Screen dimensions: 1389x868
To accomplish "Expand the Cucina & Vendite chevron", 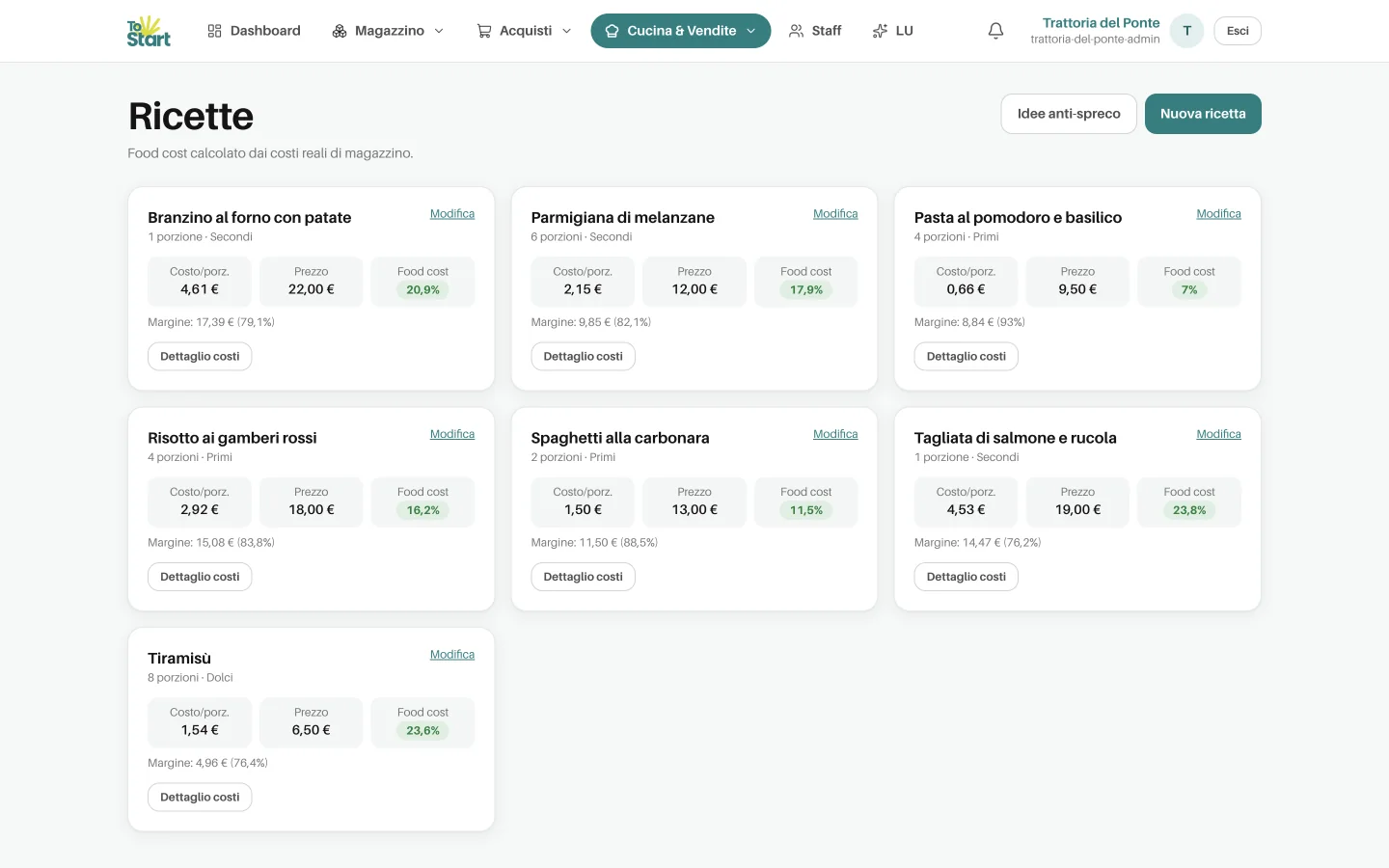I will point(751,31).
